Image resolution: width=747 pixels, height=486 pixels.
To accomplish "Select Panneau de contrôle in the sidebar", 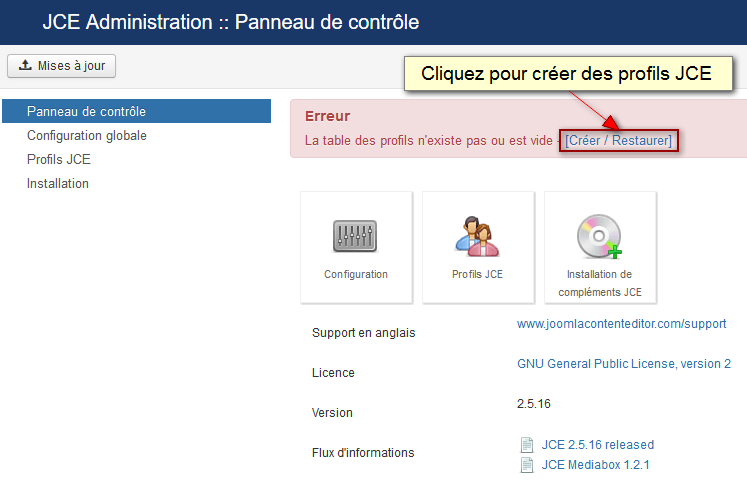I will click(x=136, y=111).
